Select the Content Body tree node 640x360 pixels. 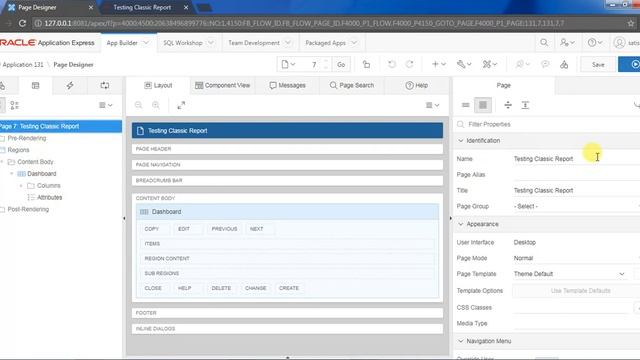[x=35, y=162]
